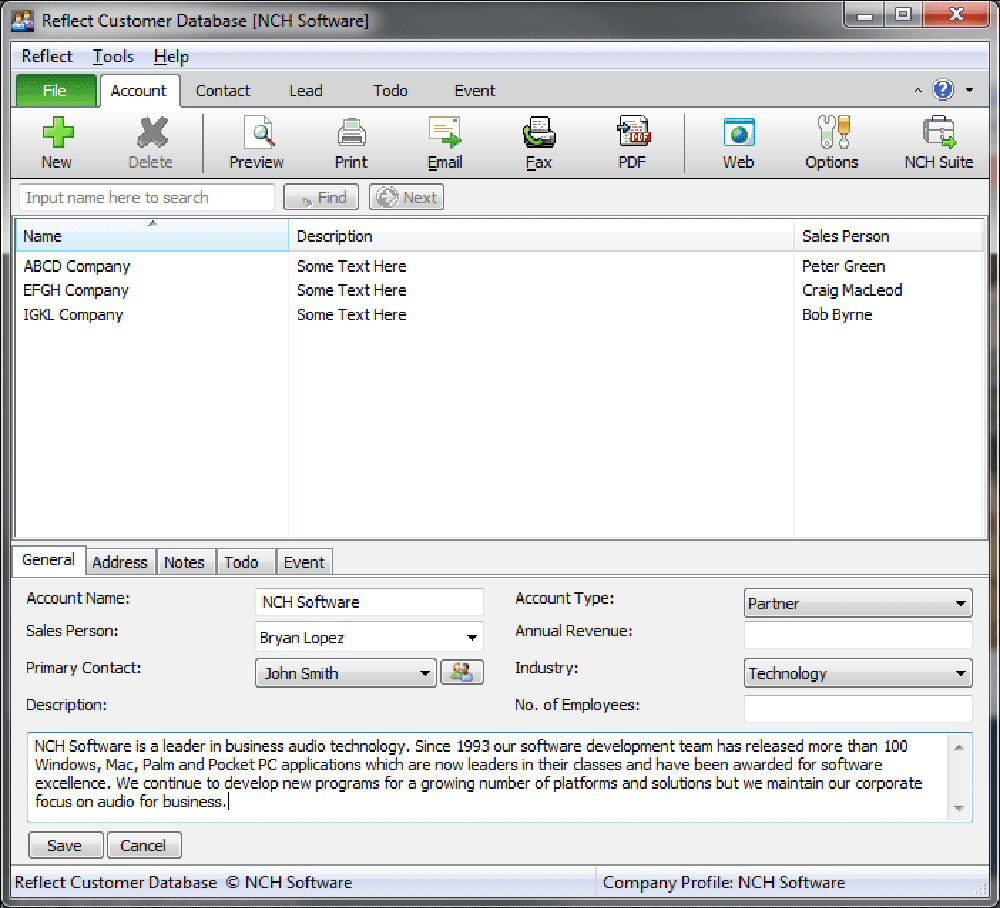Collapse the ribbon with the caret icon
This screenshot has height=908, width=1000.
coord(918,91)
